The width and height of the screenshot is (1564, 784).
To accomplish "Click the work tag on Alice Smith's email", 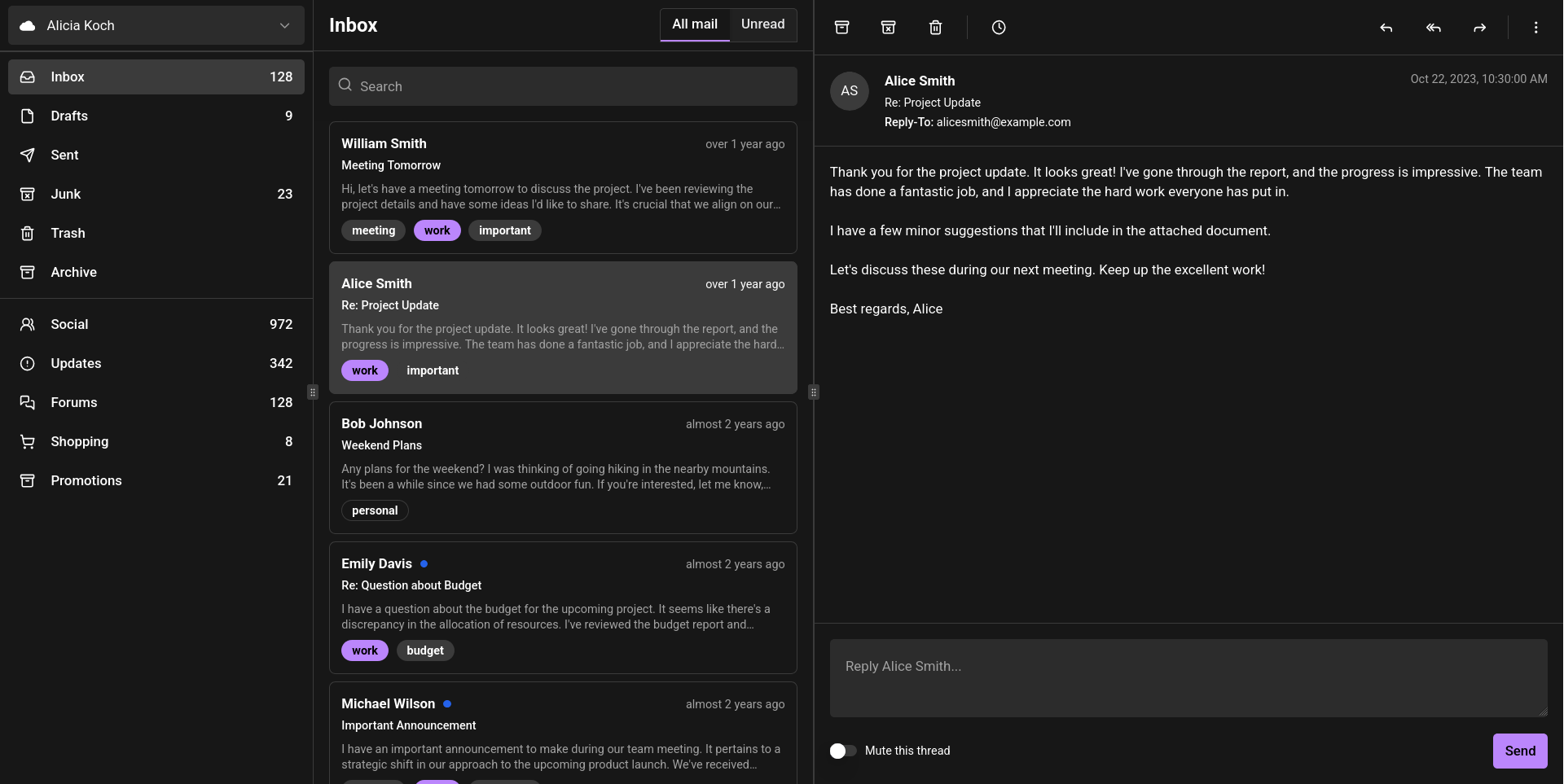I will pyautogui.click(x=365, y=370).
